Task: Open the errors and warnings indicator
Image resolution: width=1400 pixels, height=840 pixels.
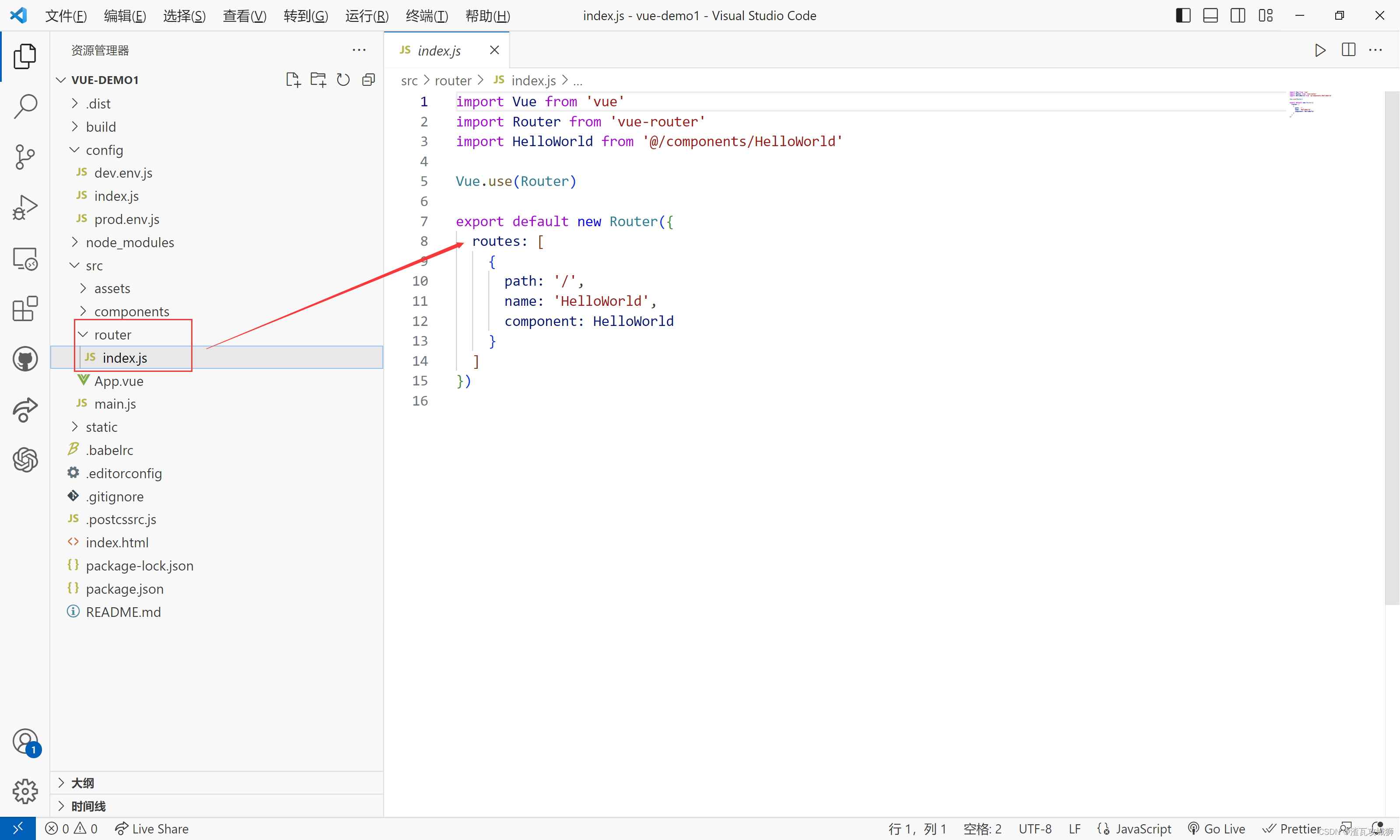Action: pos(71,829)
